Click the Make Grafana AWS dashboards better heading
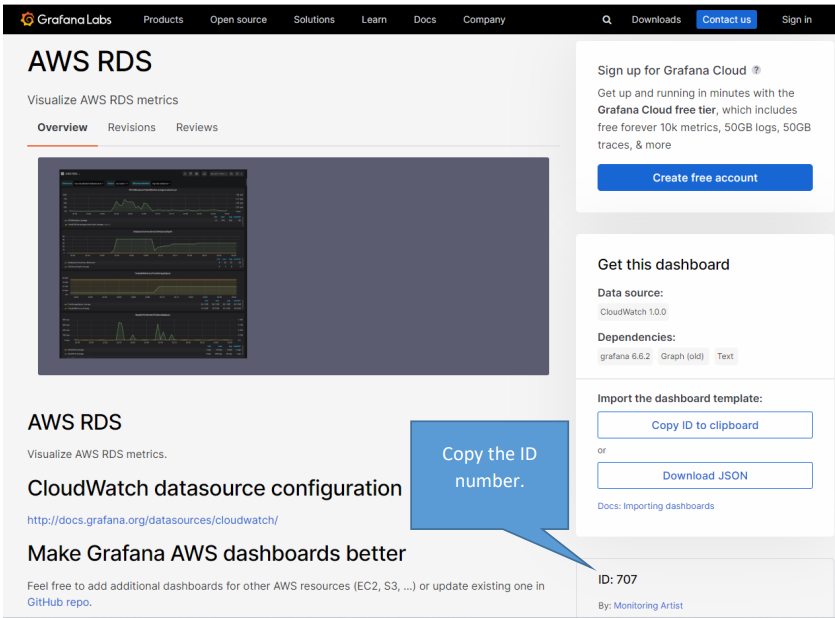Viewport: 835px width, 618px height. tap(216, 554)
